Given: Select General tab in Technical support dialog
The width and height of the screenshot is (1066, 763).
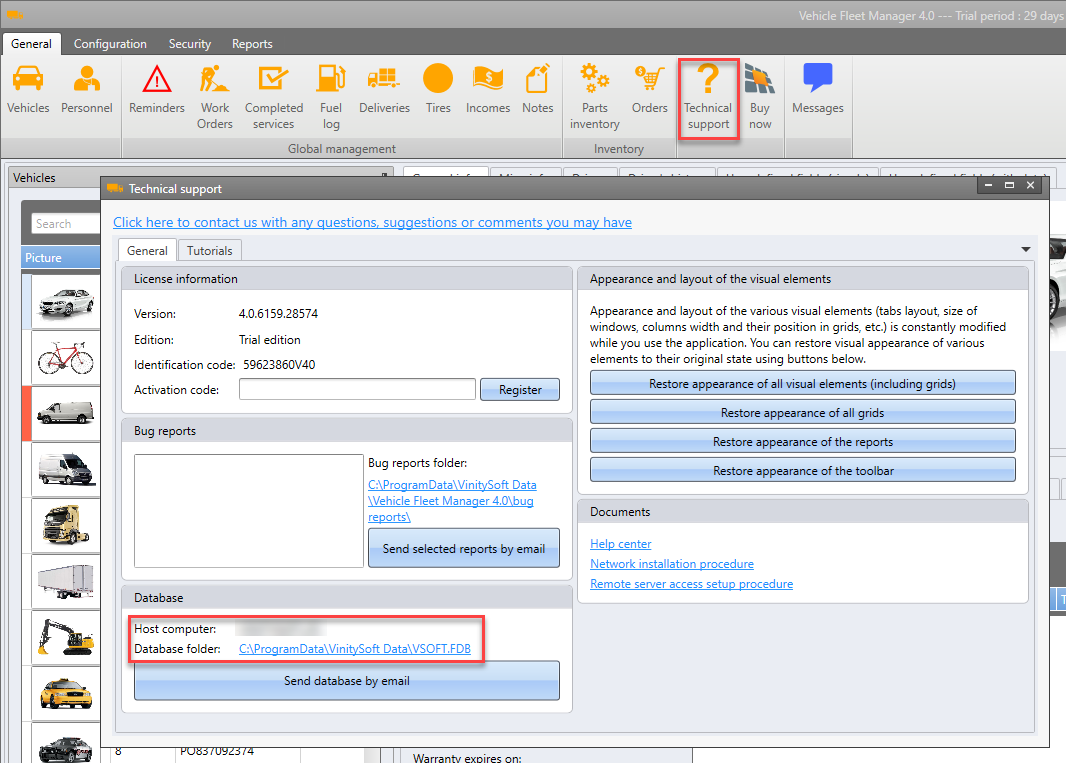Looking at the screenshot, I should coord(147,250).
